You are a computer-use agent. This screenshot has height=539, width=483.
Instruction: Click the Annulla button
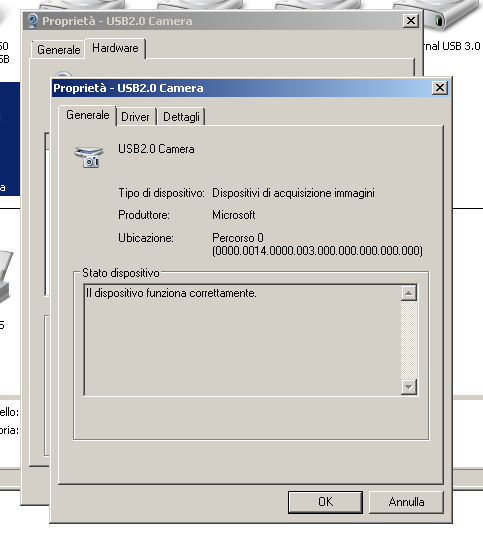click(406, 502)
